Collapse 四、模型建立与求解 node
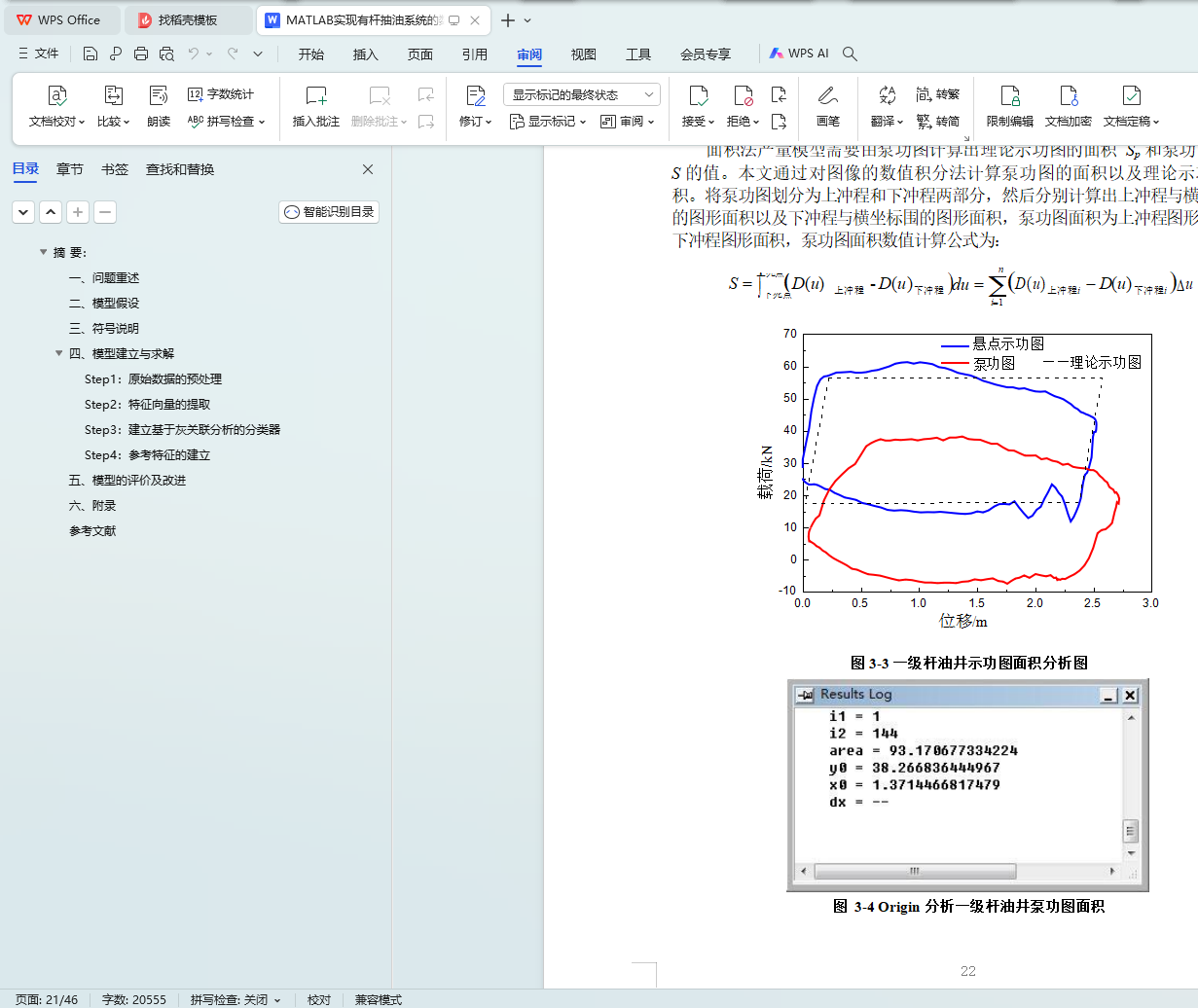The width and height of the screenshot is (1198, 1008). [x=58, y=353]
